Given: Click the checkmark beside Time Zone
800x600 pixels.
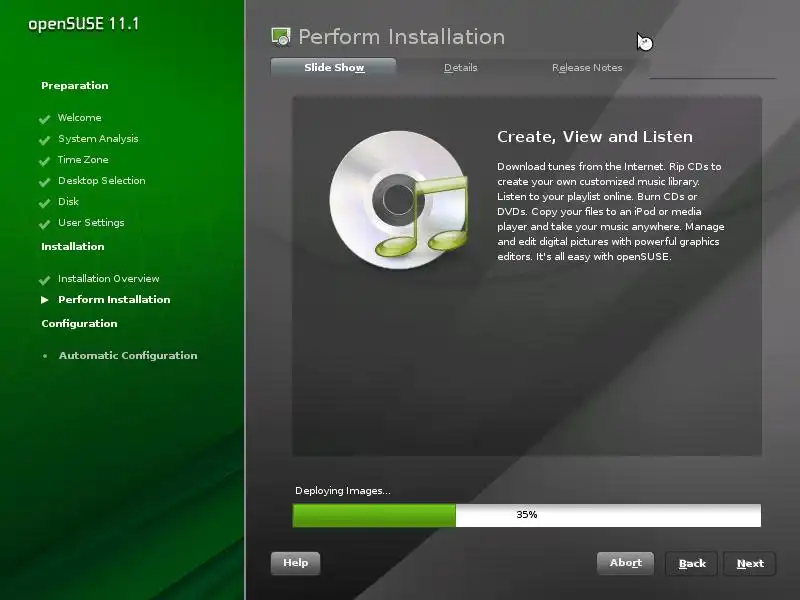Looking at the screenshot, I should (x=44, y=161).
